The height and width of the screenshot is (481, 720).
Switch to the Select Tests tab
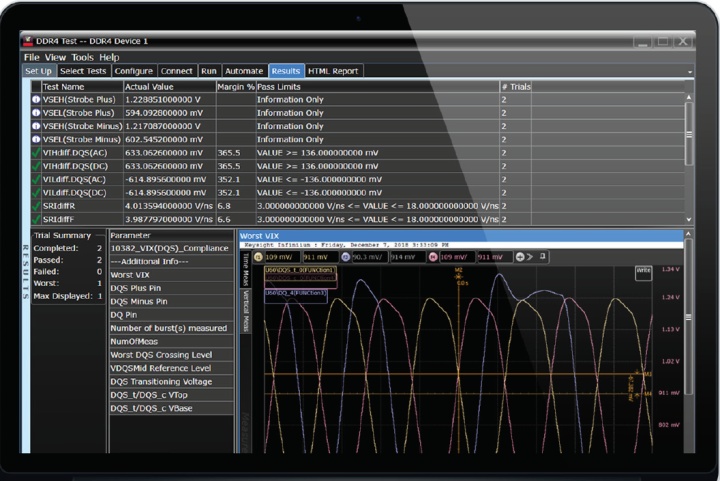(83, 71)
